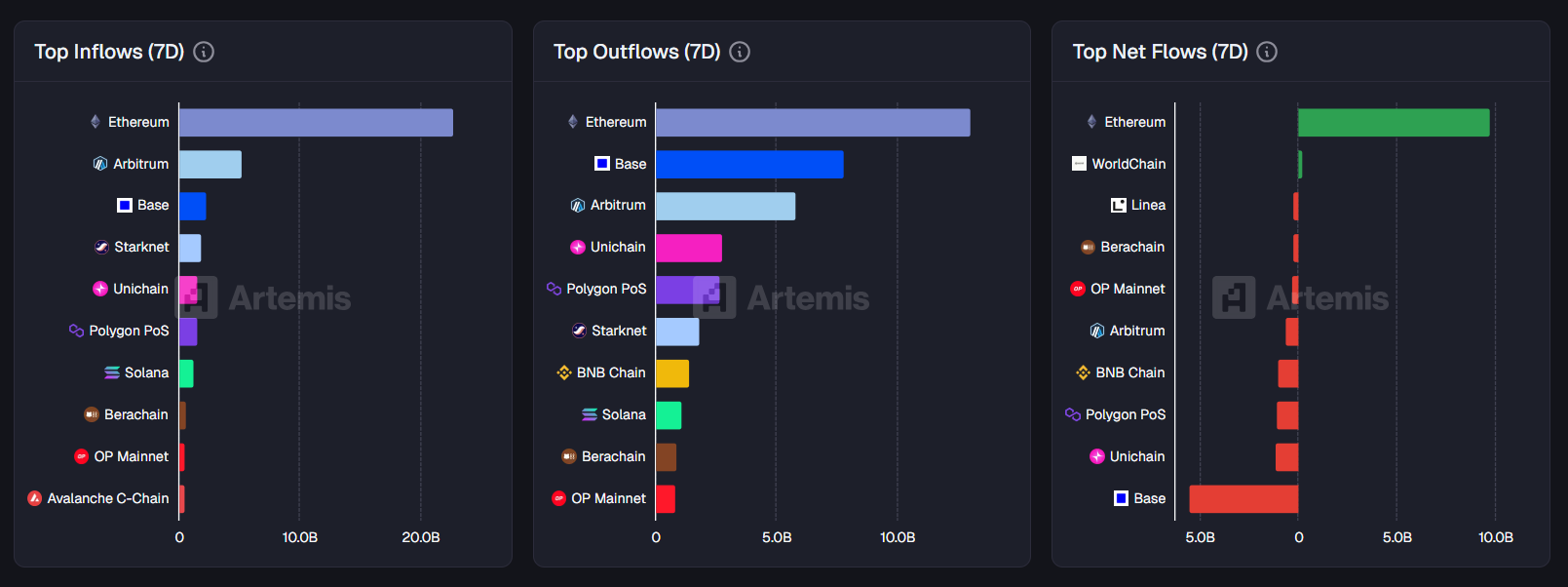
Task: Click the red Polygon PoS bar in Top Net Flows
Action: point(1287,415)
